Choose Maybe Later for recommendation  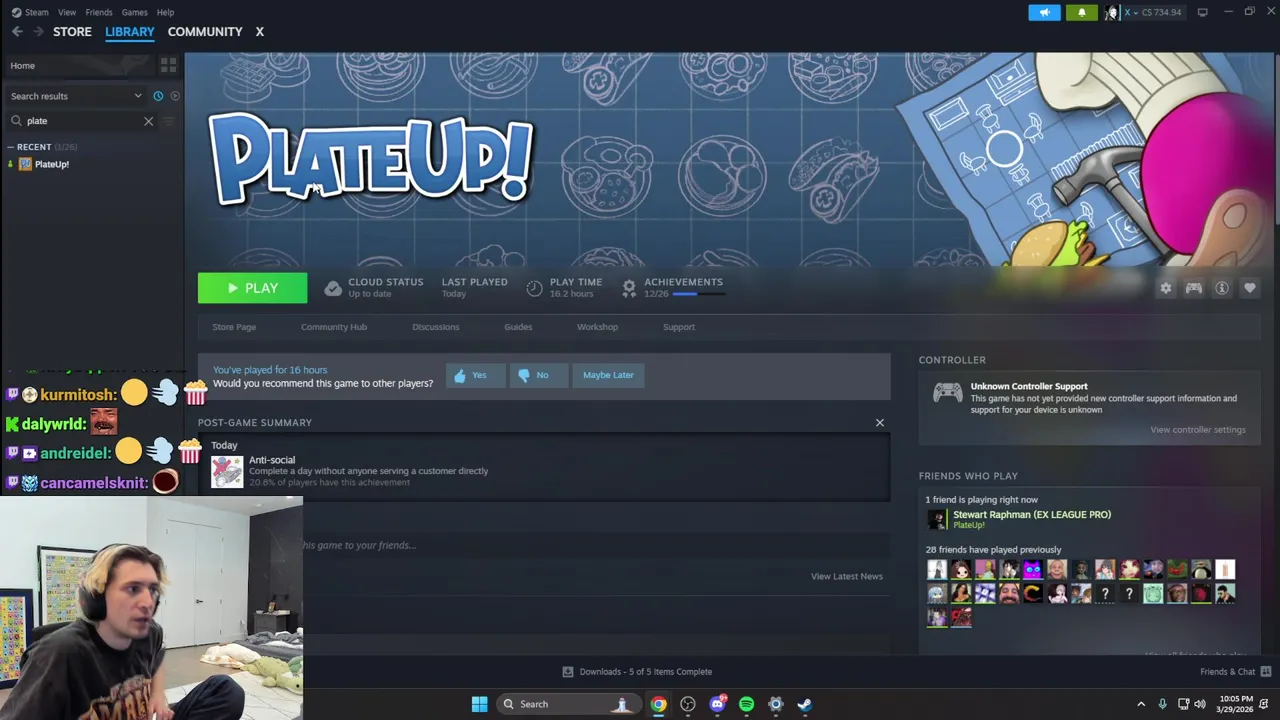click(x=609, y=375)
